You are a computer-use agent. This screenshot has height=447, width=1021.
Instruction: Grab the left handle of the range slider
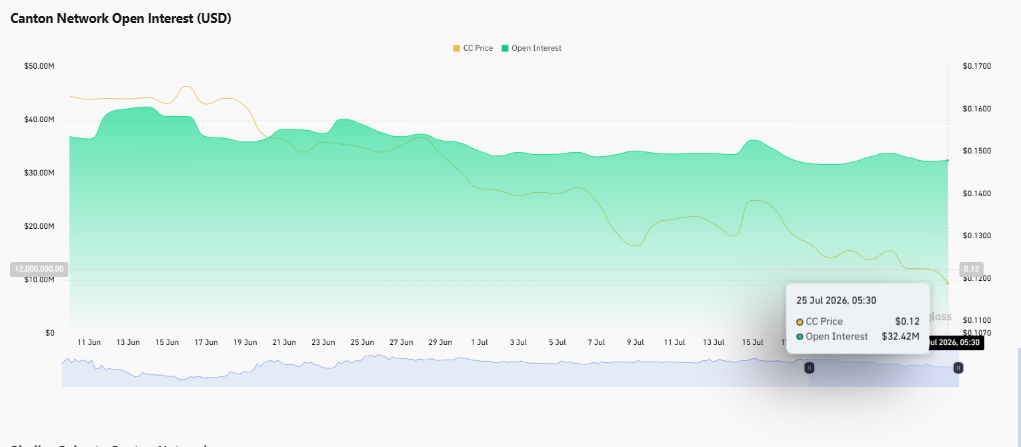click(x=809, y=368)
